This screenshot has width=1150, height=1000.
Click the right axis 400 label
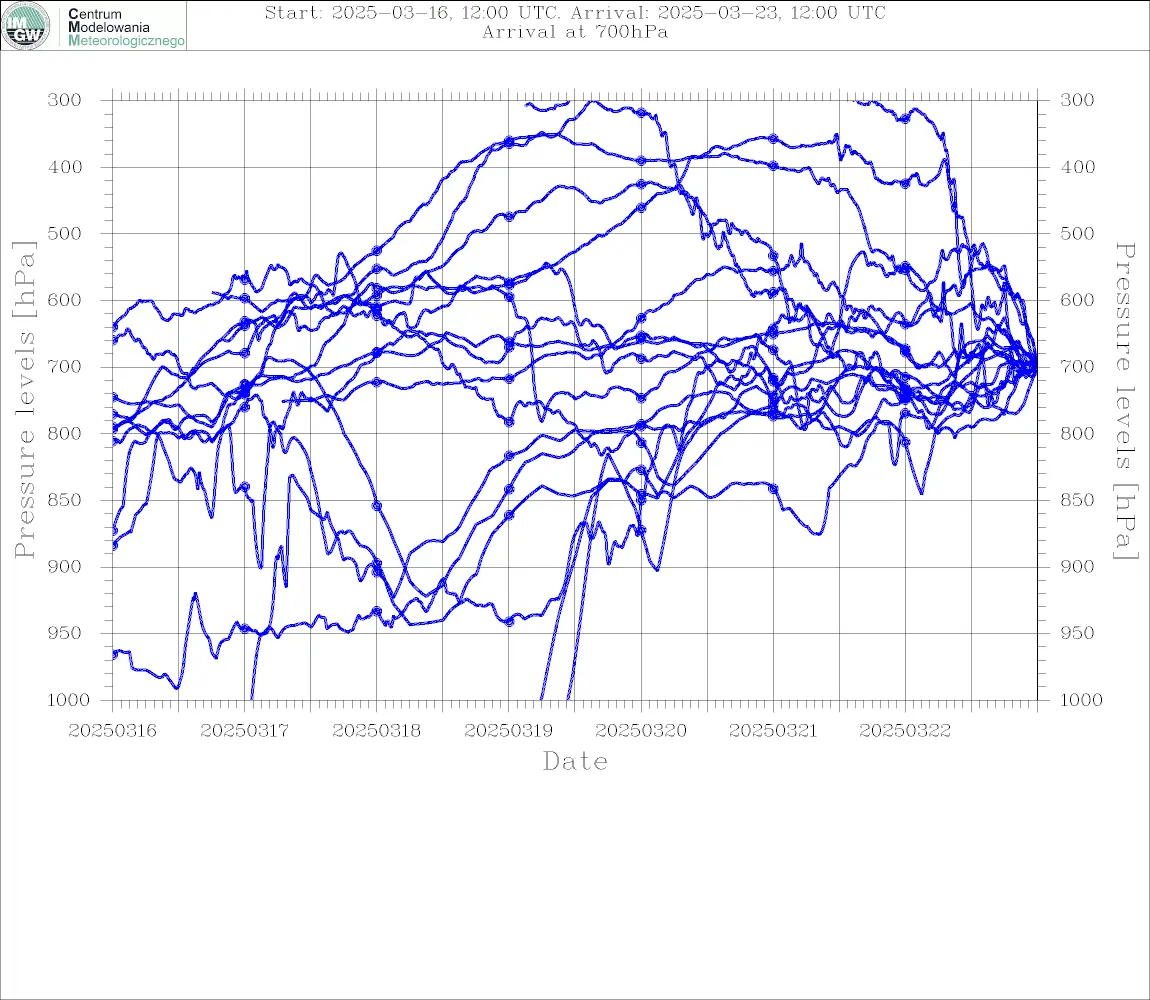pos(1077,167)
